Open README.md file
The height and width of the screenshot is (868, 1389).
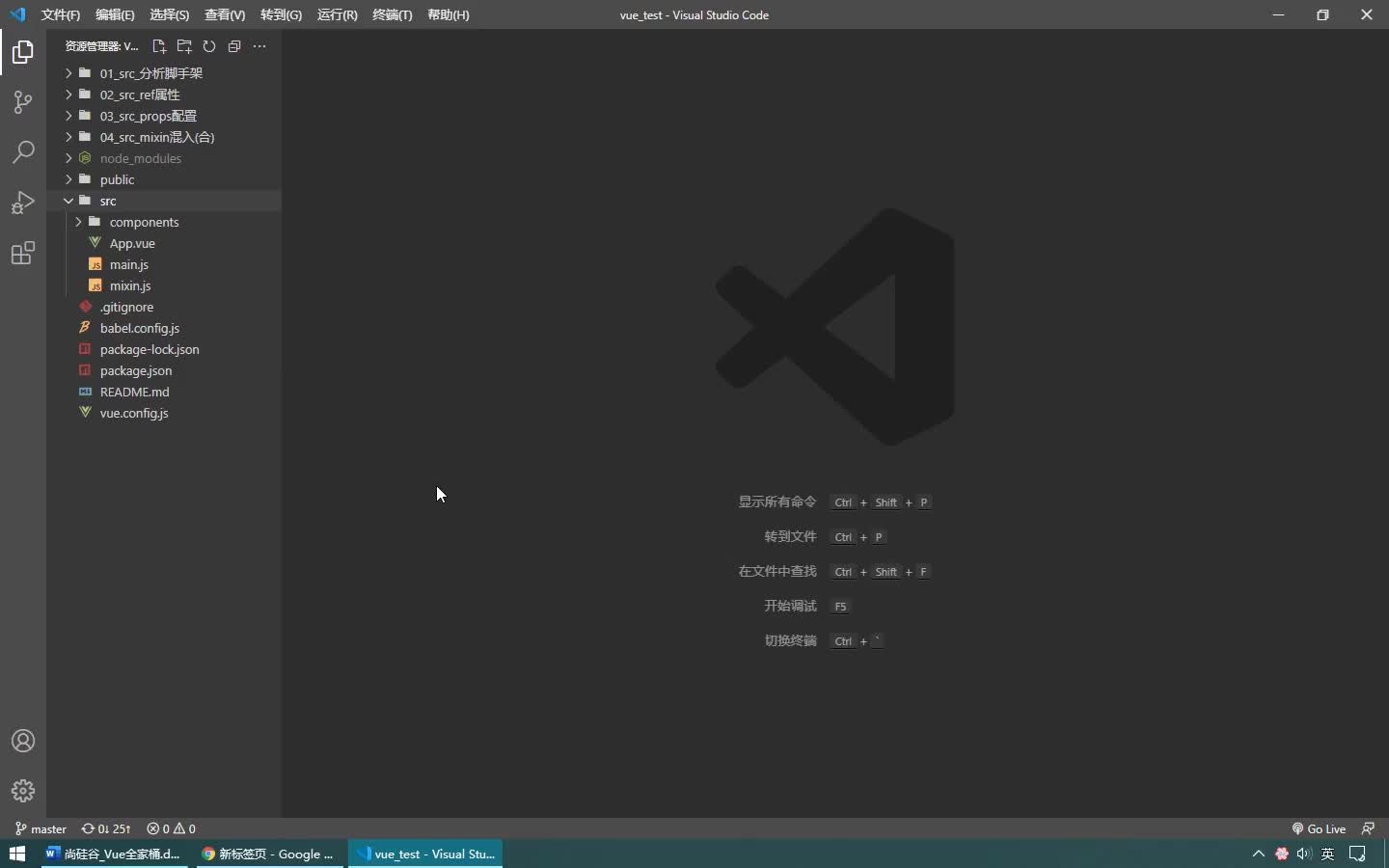(x=164, y=392)
